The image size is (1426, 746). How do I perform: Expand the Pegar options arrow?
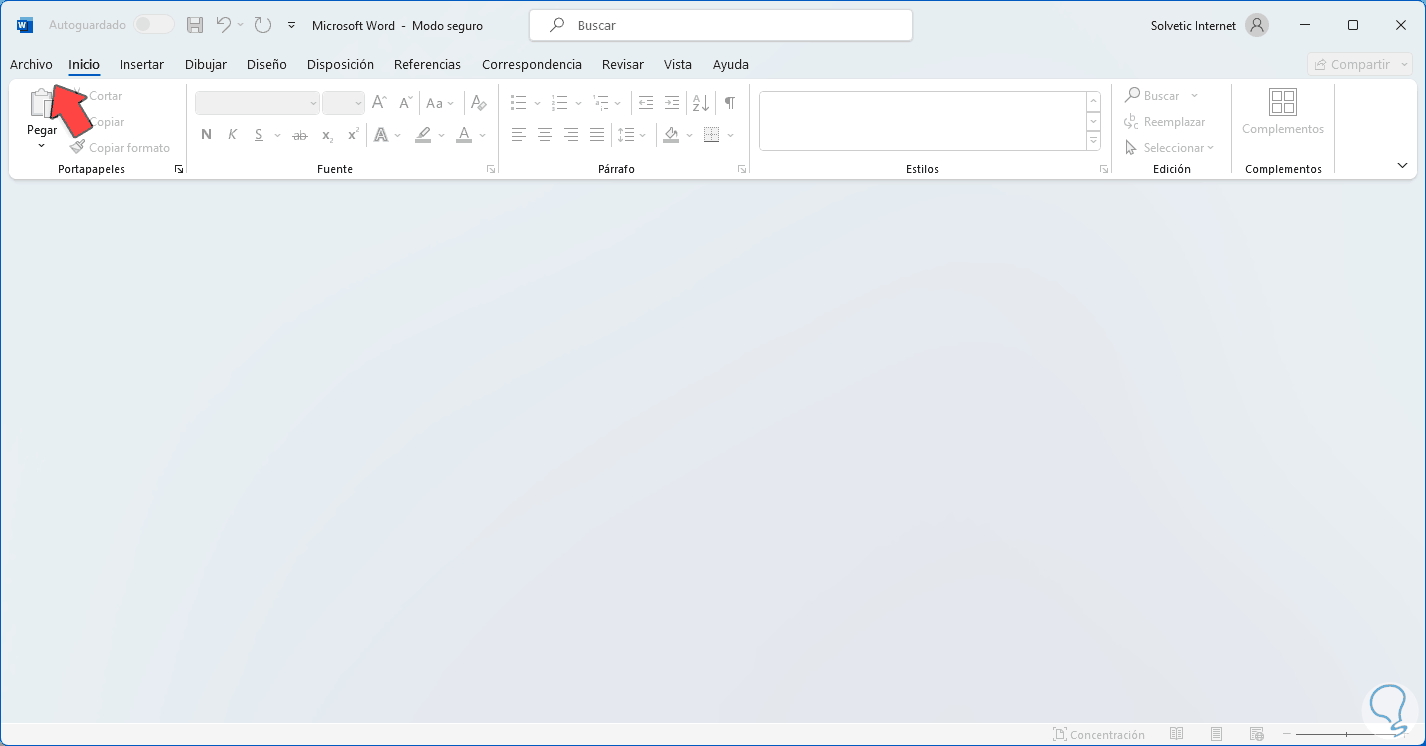(x=42, y=146)
